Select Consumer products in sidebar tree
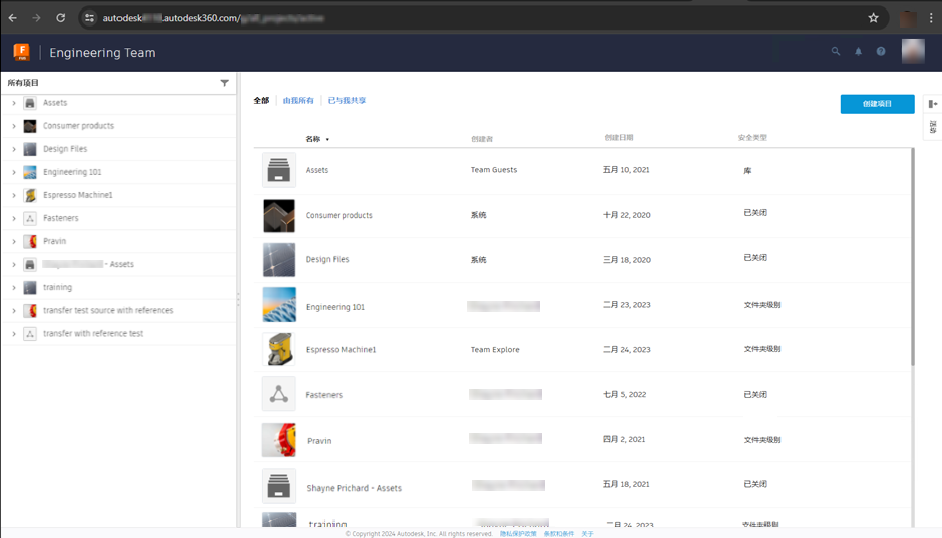 pyautogui.click(x=78, y=125)
